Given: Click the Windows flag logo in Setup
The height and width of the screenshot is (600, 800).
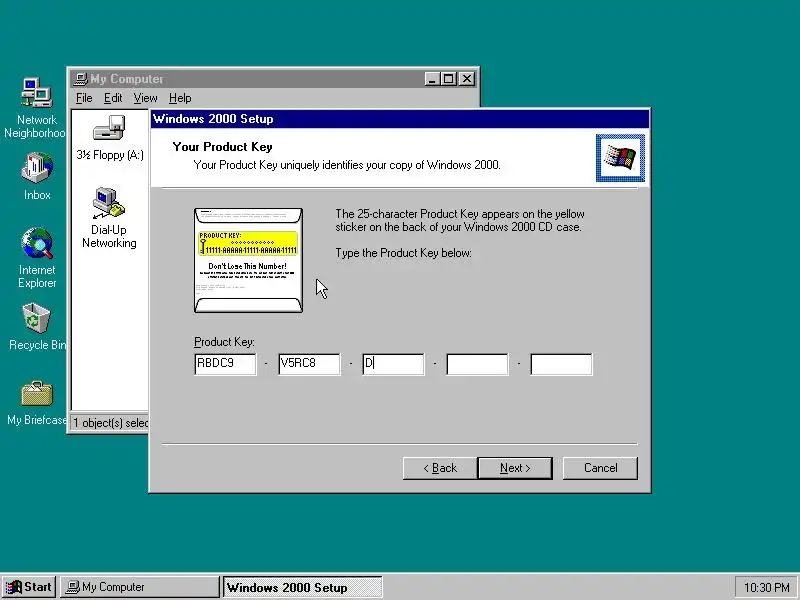Looking at the screenshot, I should pyautogui.click(x=620, y=158).
